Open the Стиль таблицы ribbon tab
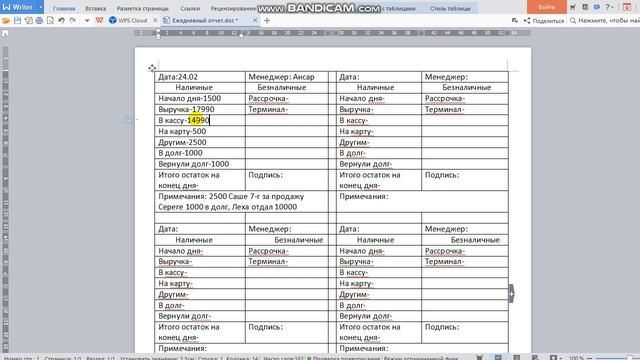 pyautogui.click(x=450, y=8)
